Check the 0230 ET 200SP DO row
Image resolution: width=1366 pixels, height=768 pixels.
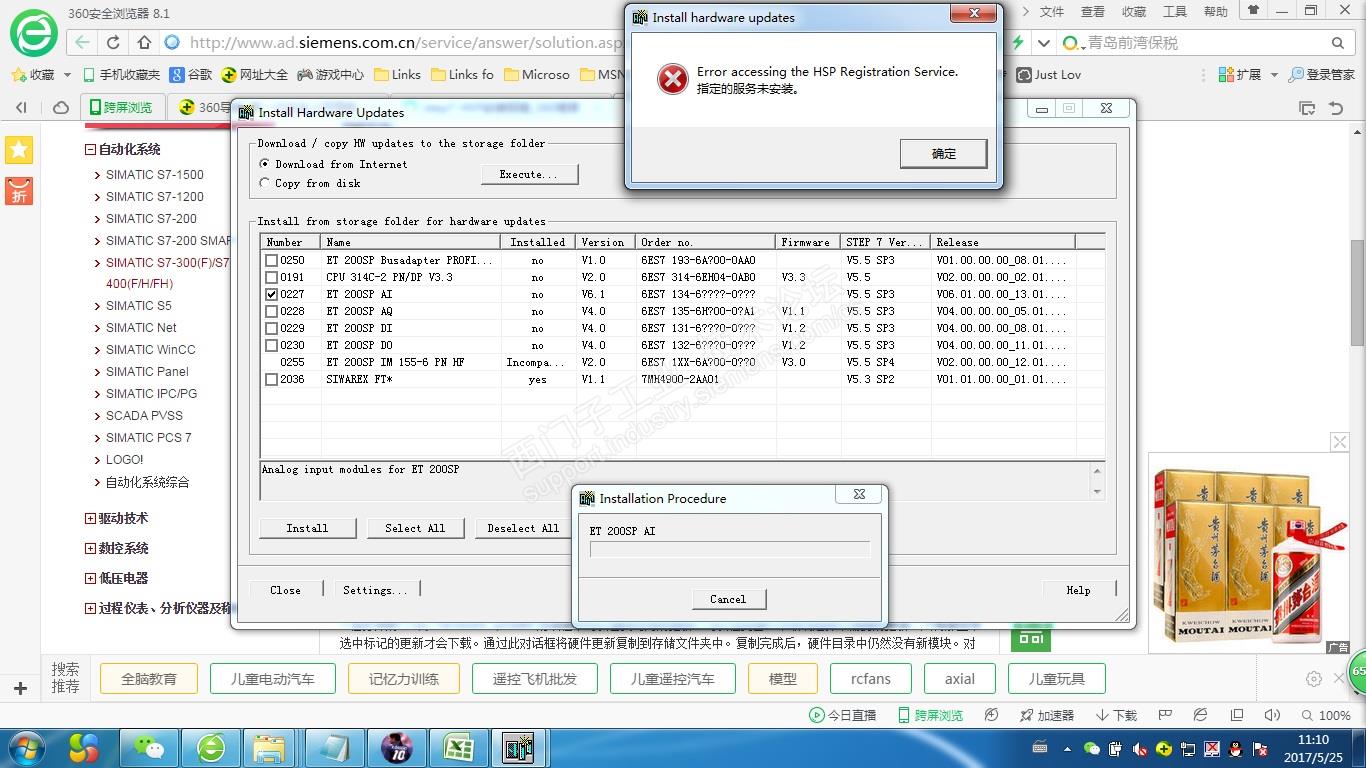point(271,345)
